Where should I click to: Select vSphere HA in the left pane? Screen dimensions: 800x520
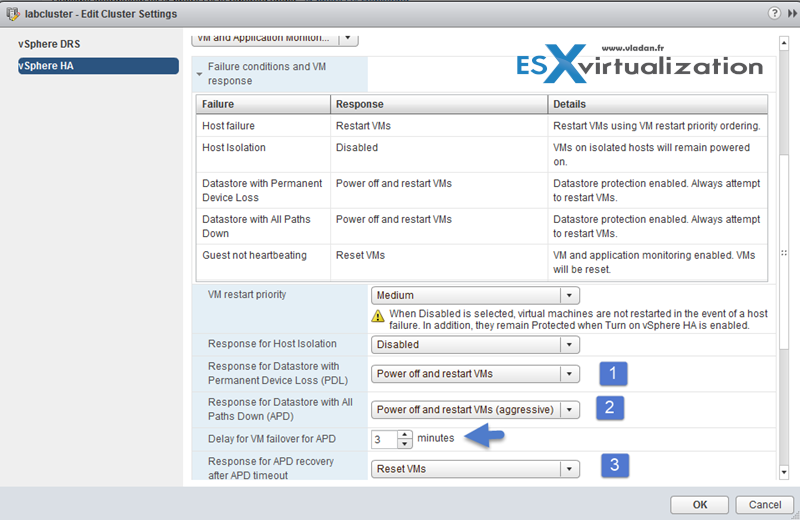(x=98, y=66)
